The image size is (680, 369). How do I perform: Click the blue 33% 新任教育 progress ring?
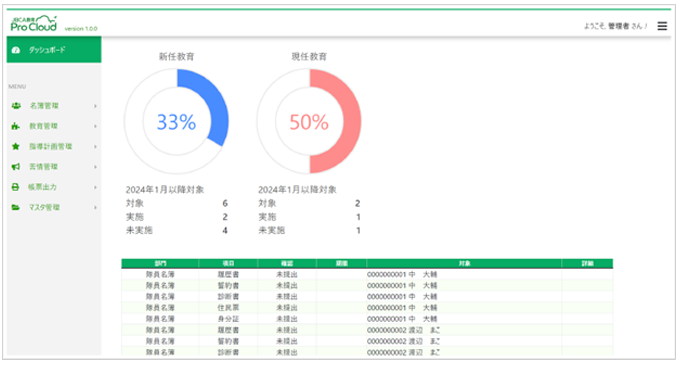[x=176, y=121]
